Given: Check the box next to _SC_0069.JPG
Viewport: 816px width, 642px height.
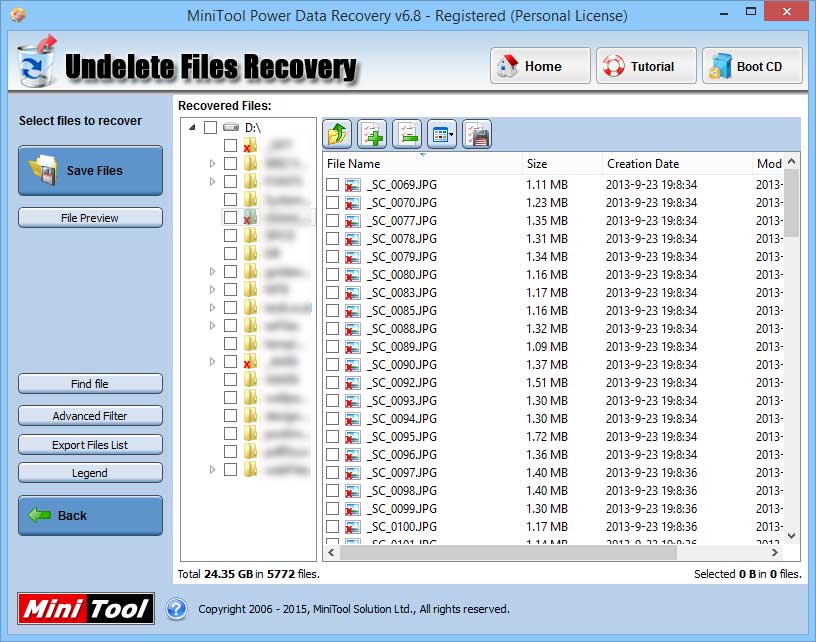Looking at the screenshot, I should click(334, 183).
